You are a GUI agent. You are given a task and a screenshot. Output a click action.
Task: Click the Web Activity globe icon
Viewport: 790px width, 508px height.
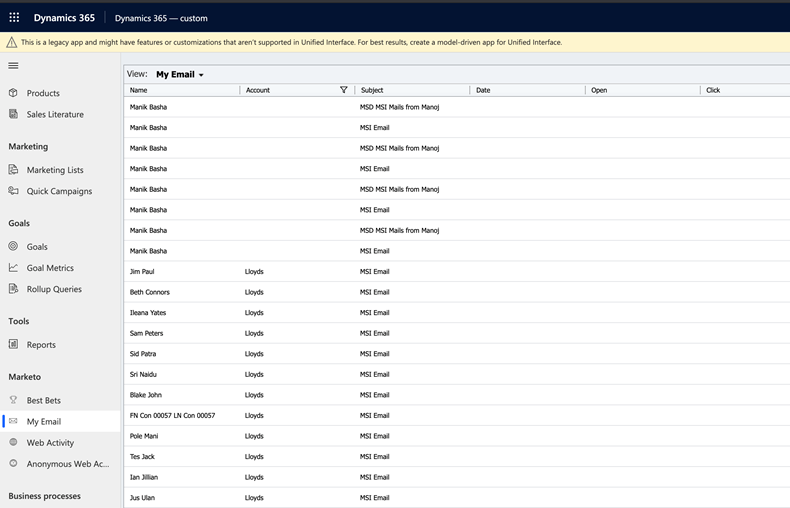[14, 442]
